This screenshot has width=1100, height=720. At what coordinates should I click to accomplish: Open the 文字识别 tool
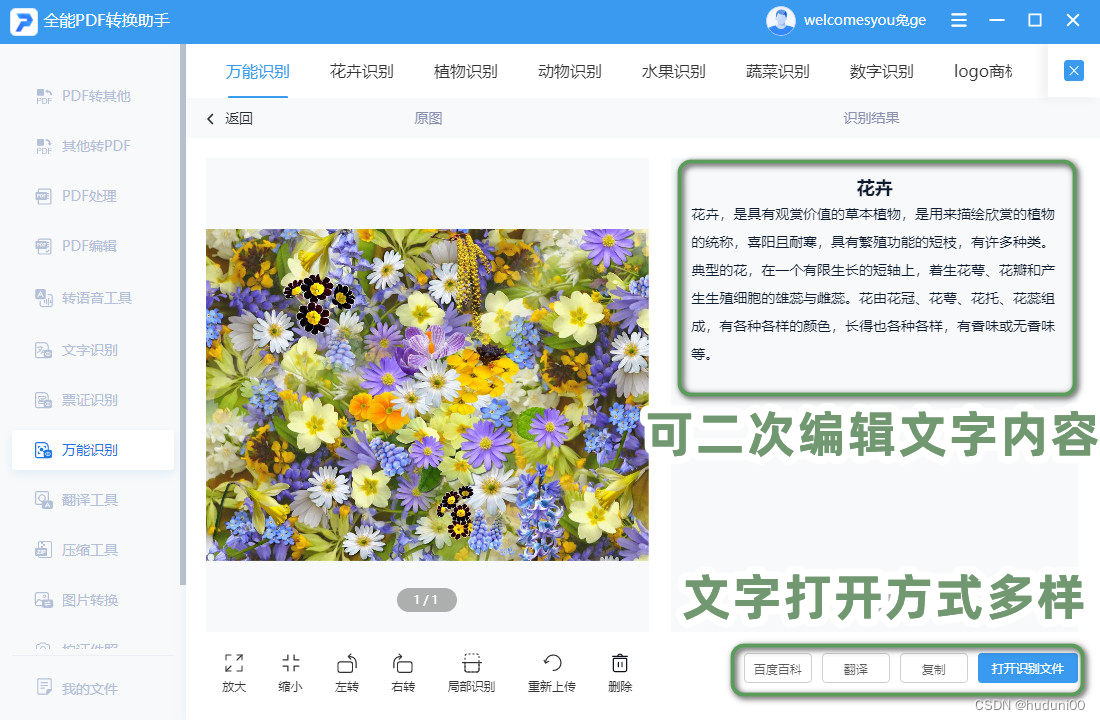[93, 348]
